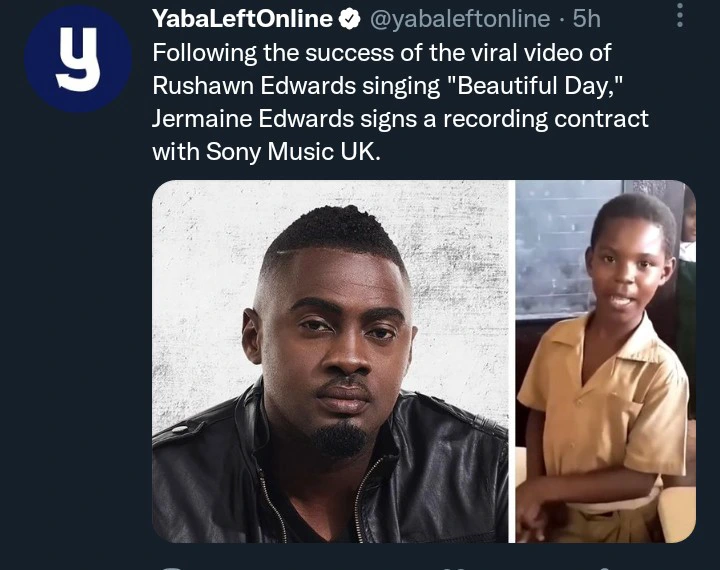This screenshot has height=570, width=720.
Task: Click the tweet text mentioning Sony Music UK
Action: pos(400,102)
